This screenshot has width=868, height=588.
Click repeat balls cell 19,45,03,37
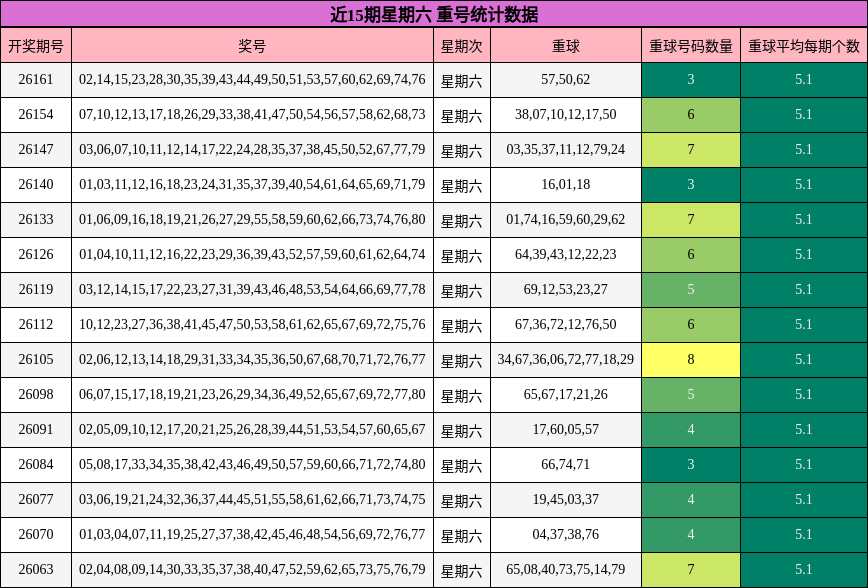point(566,500)
